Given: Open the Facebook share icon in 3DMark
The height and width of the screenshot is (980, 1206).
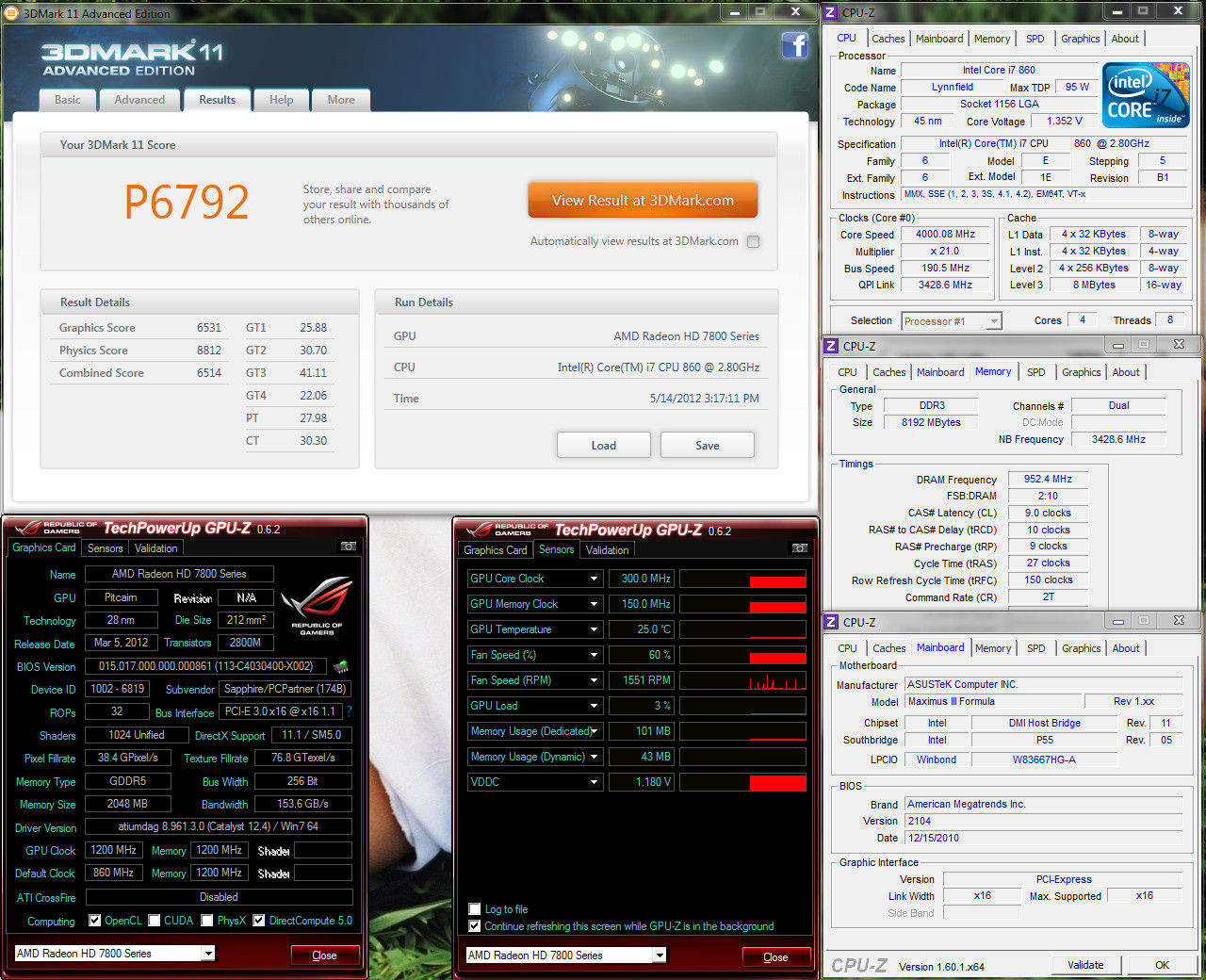Looking at the screenshot, I should point(795,44).
